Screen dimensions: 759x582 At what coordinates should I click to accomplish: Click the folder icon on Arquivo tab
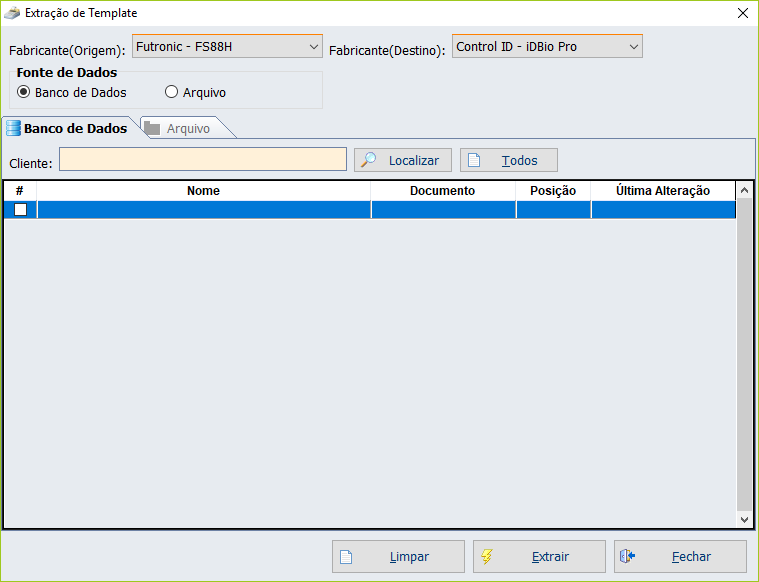pos(152,128)
